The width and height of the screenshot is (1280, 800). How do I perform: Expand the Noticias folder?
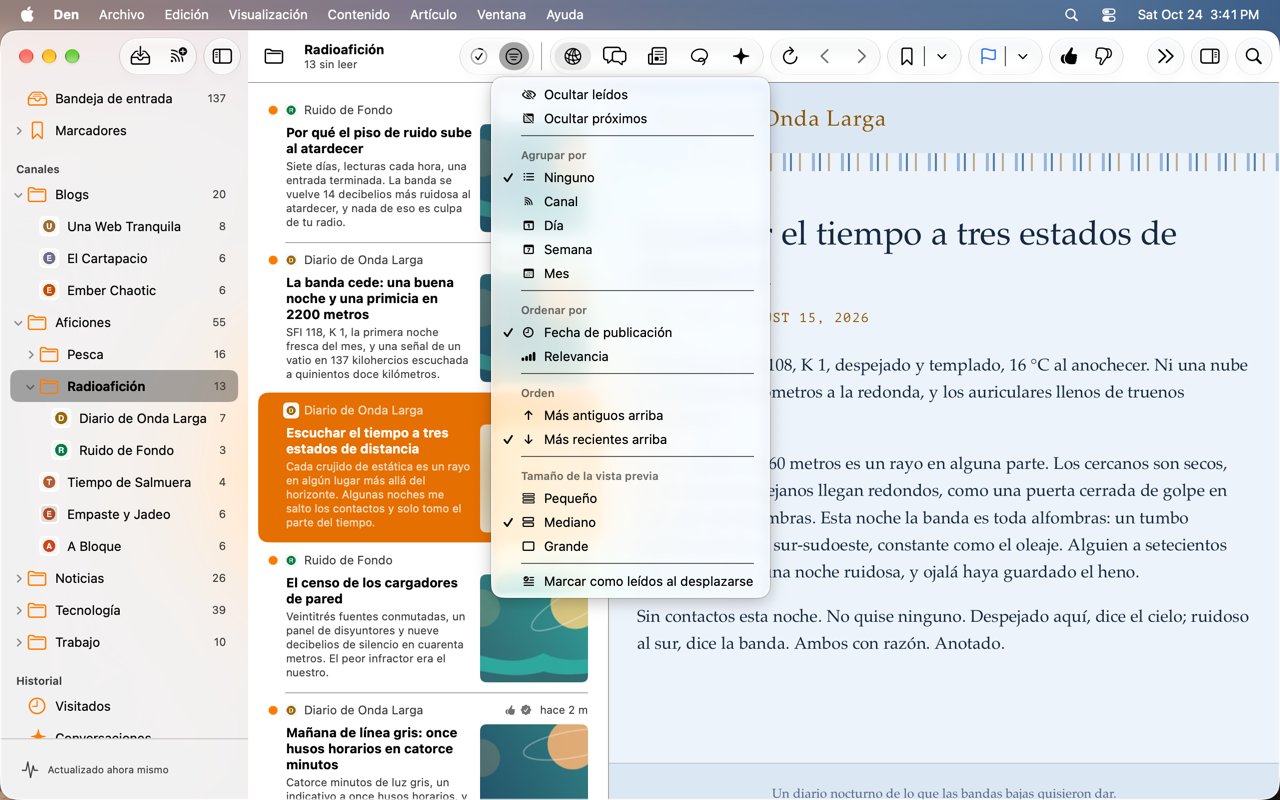19,579
